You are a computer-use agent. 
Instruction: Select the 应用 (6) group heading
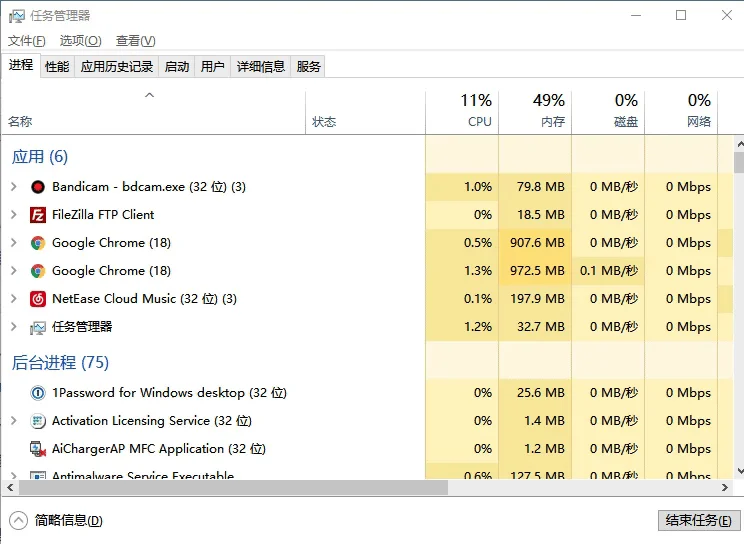pos(40,157)
